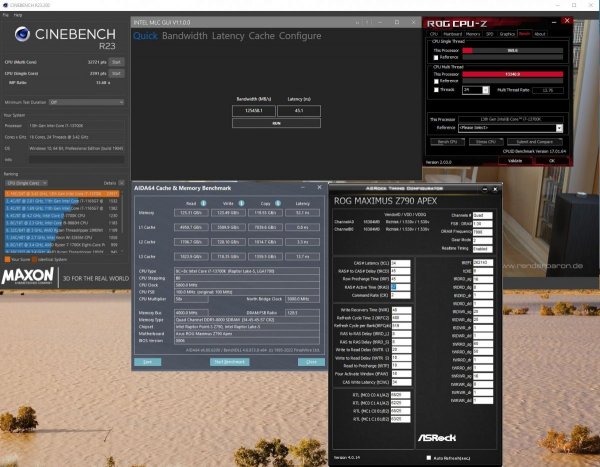Click AIDA64 Motherboard field 'Asus ROG Maximus Z790 Apex'
The height and width of the screenshot is (467, 600).
pyautogui.click(x=247, y=334)
